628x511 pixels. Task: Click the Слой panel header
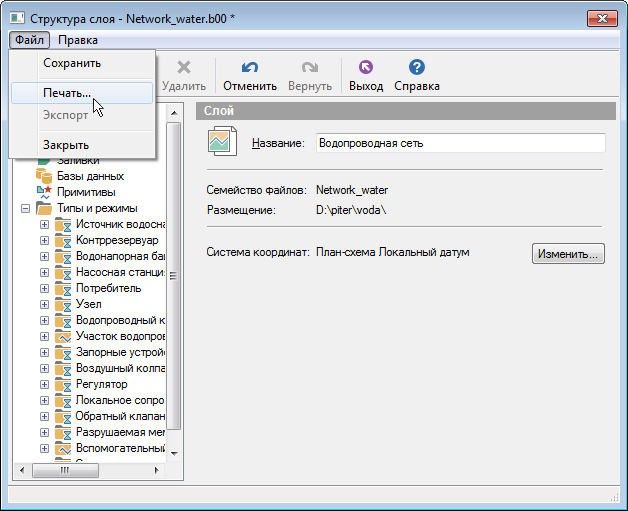pos(406,111)
